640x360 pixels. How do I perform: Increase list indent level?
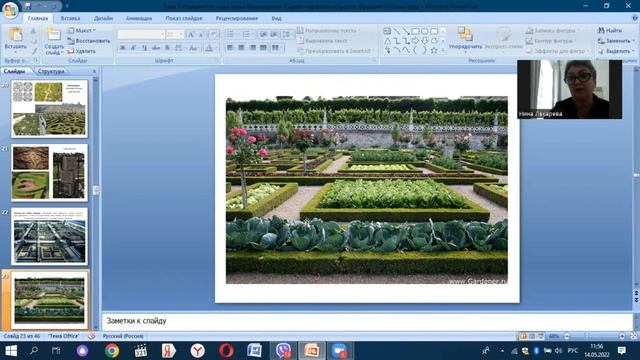pyautogui.click(x=274, y=34)
